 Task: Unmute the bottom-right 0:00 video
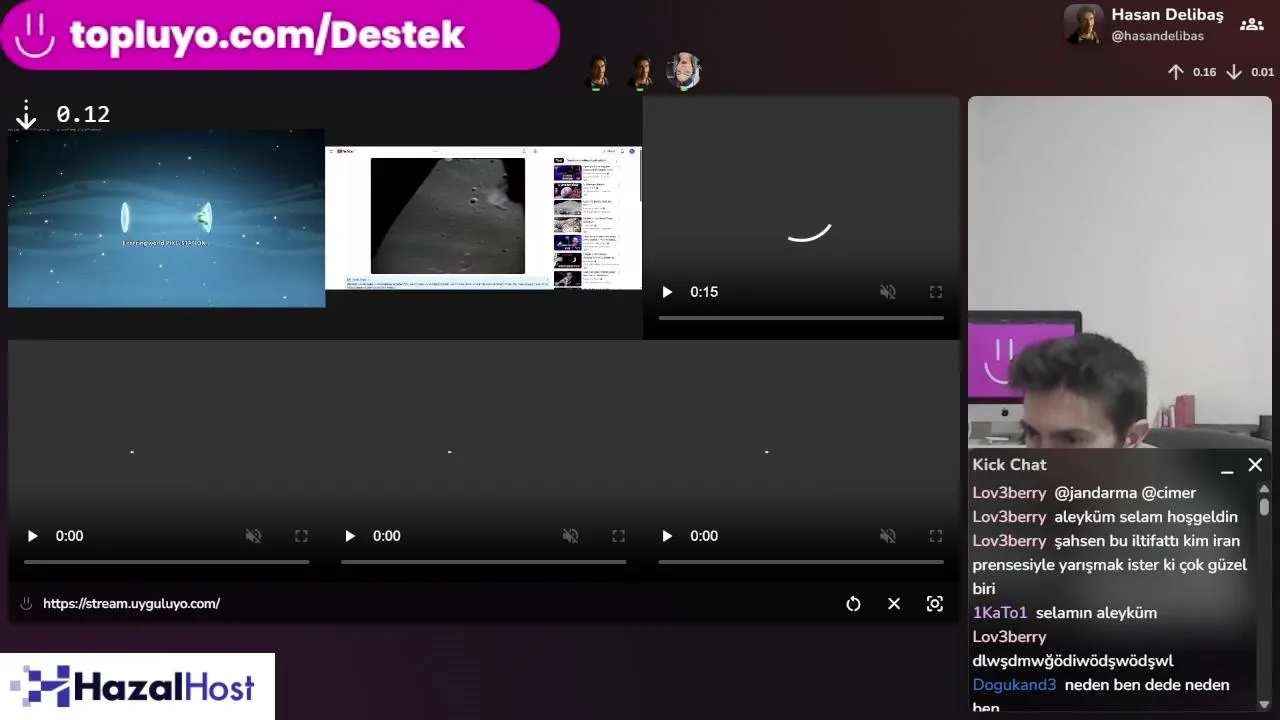point(887,536)
